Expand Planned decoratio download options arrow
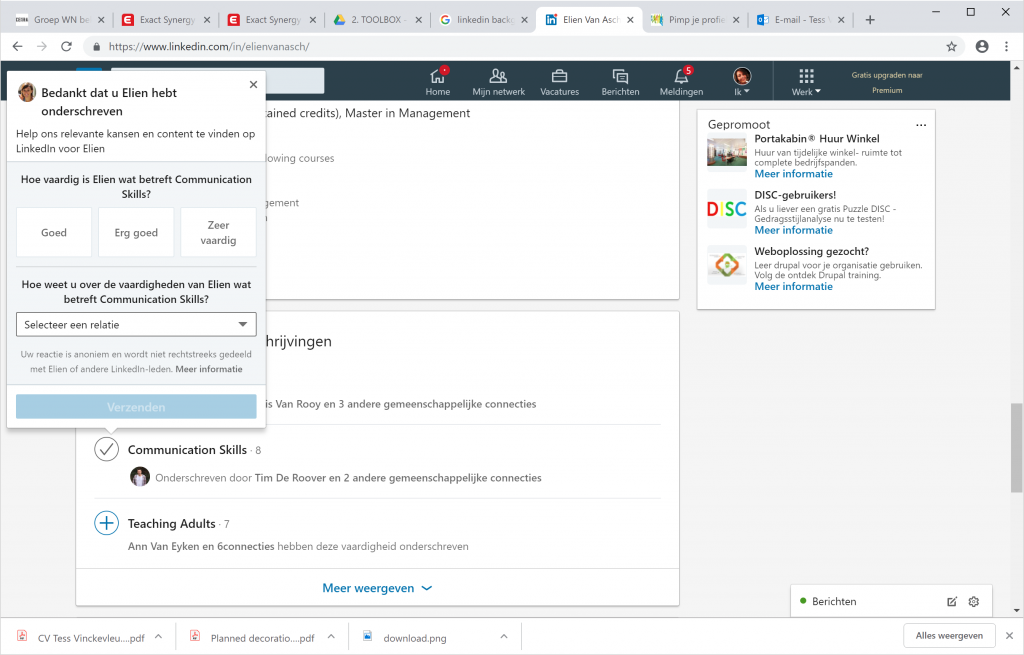The image size is (1024, 655). (331, 636)
